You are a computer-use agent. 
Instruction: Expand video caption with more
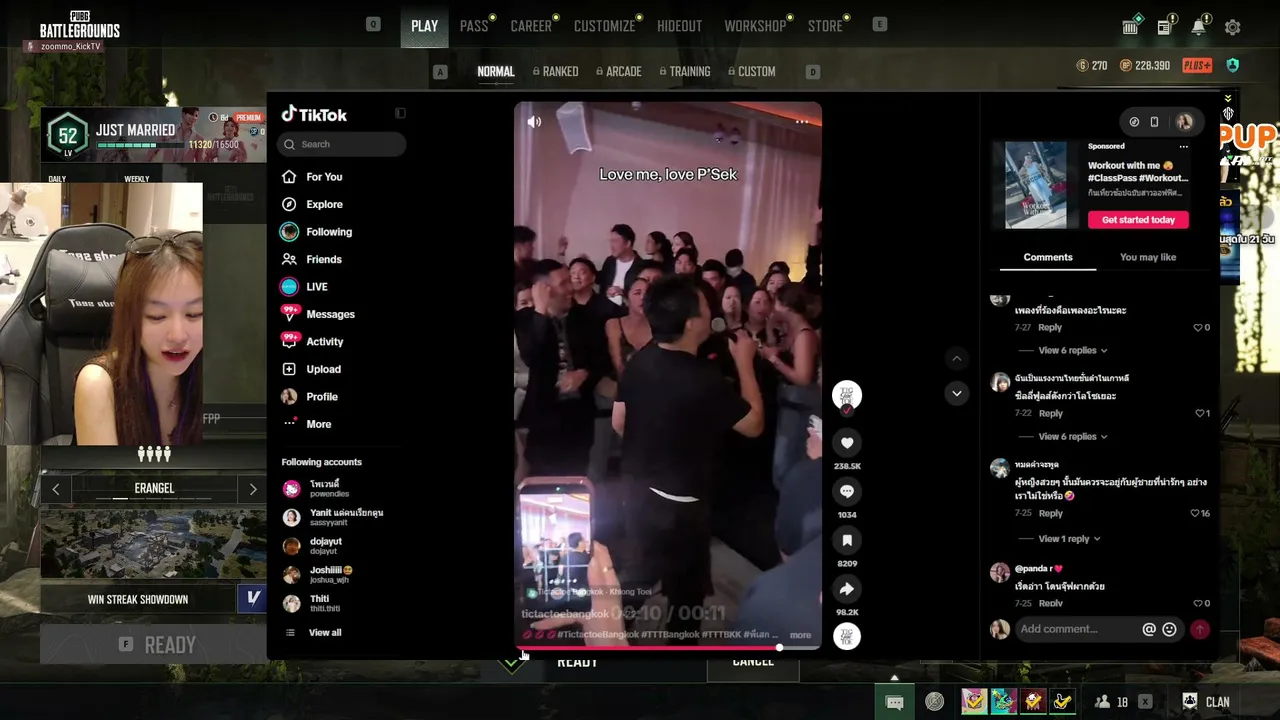pos(800,635)
